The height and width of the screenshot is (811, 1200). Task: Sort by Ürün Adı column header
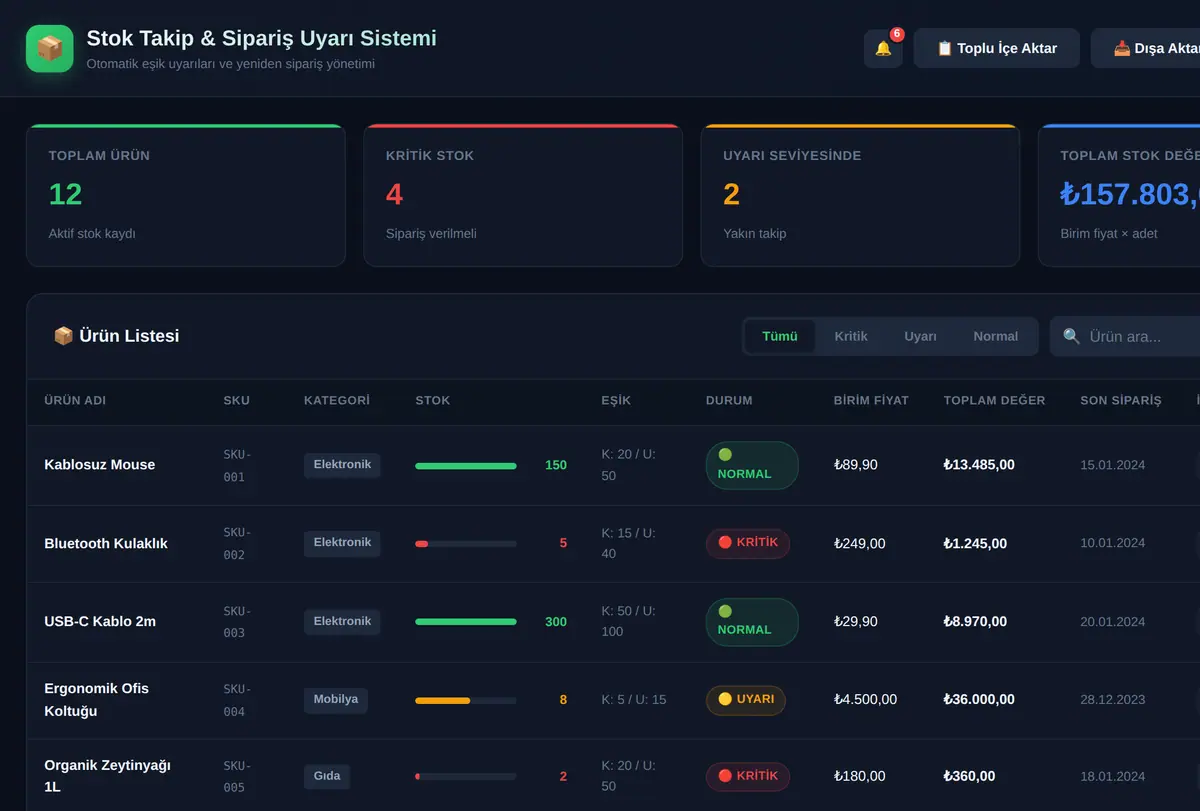75,400
